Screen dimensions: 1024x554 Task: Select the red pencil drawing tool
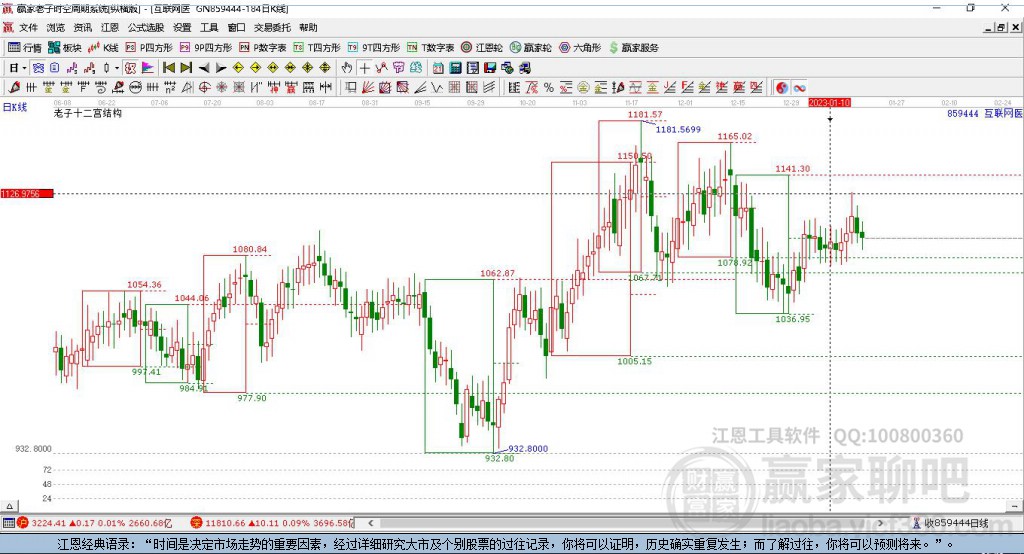pyautogui.click(x=14, y=88)
